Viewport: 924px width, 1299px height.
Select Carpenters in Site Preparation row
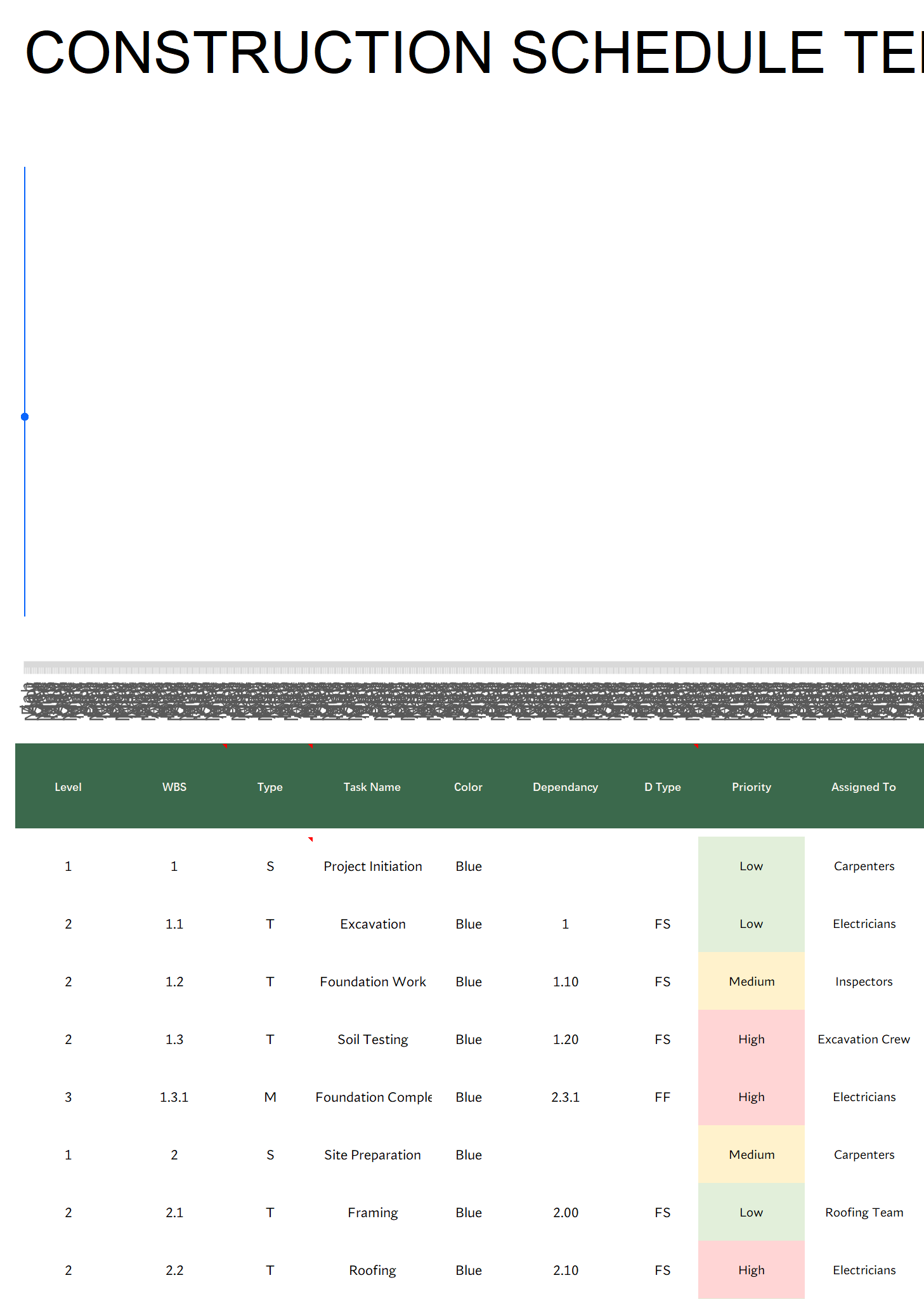click(x=864, y=1154)
